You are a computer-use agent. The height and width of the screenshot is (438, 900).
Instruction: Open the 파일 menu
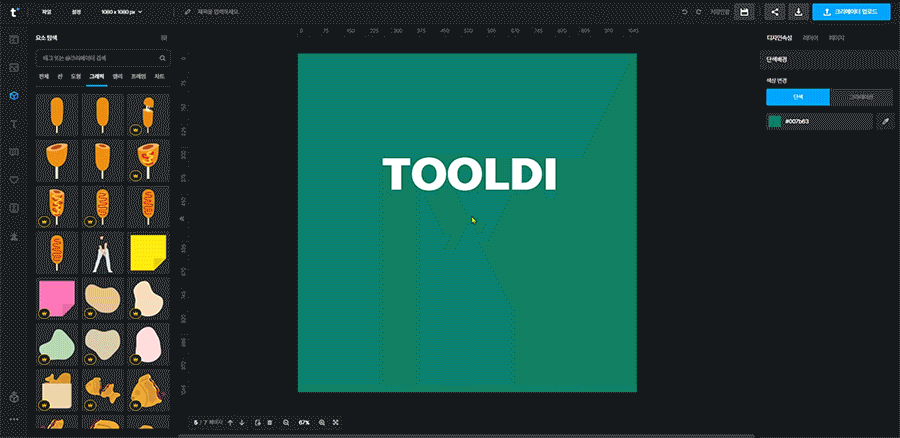point(46,12)
